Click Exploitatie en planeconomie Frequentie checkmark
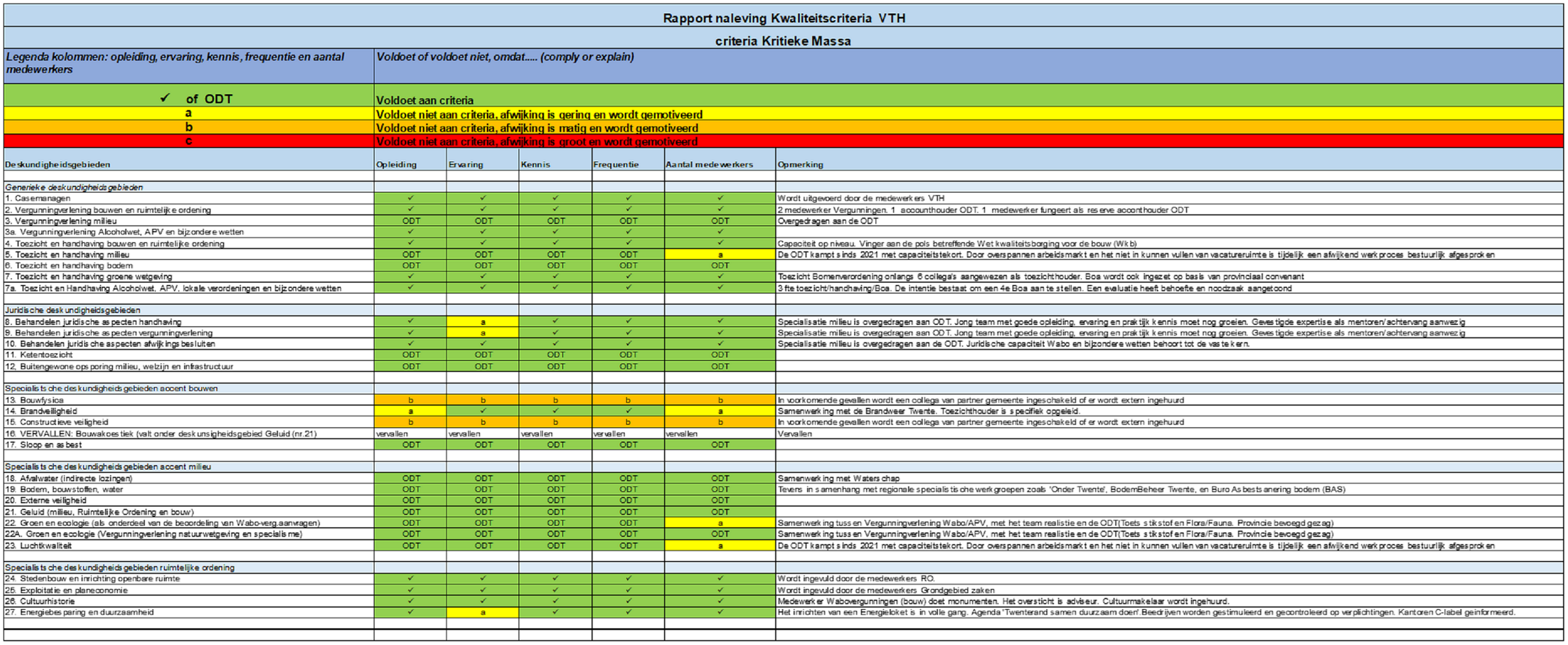This screenshot has width=1568, height=645. coord(628,589)
